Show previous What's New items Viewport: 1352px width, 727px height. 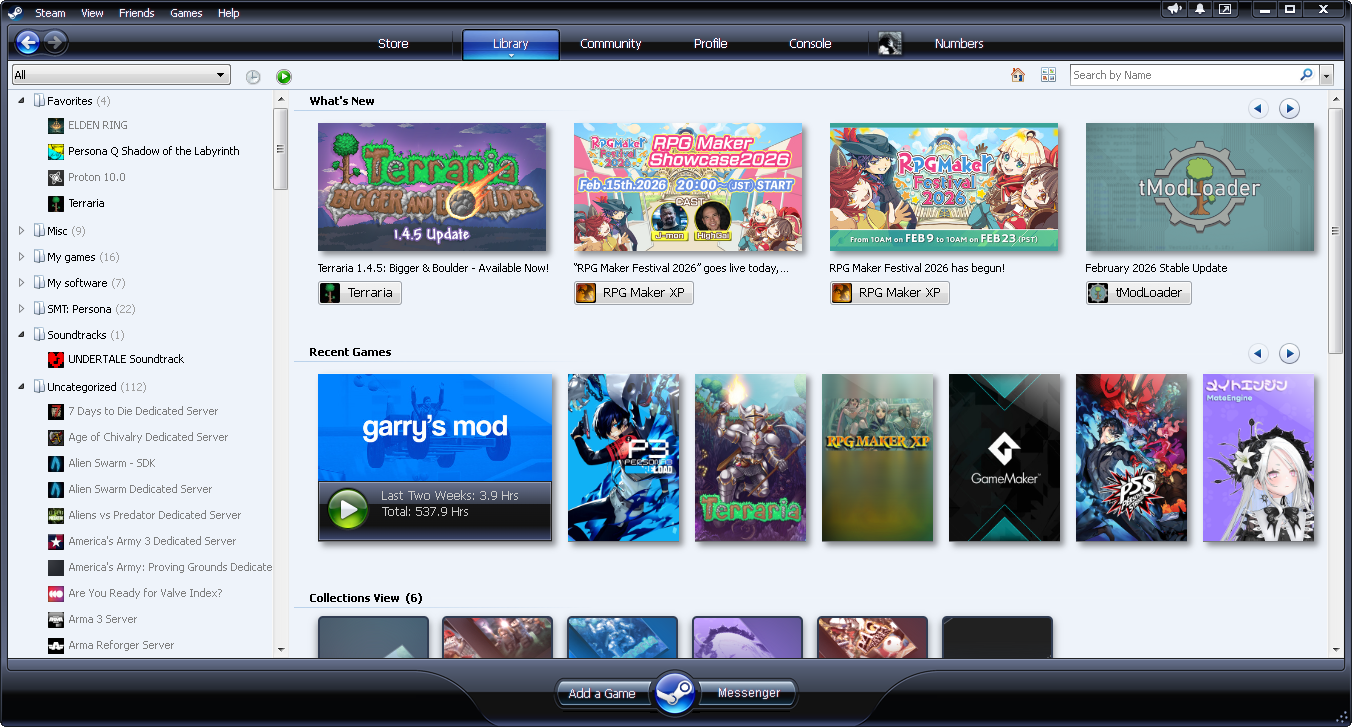(1259, 108)
